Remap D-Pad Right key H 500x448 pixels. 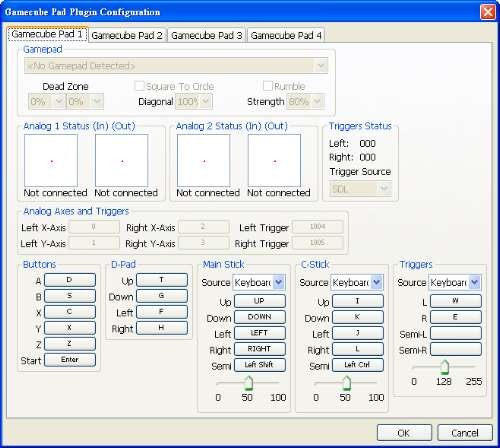pos(162,328)
